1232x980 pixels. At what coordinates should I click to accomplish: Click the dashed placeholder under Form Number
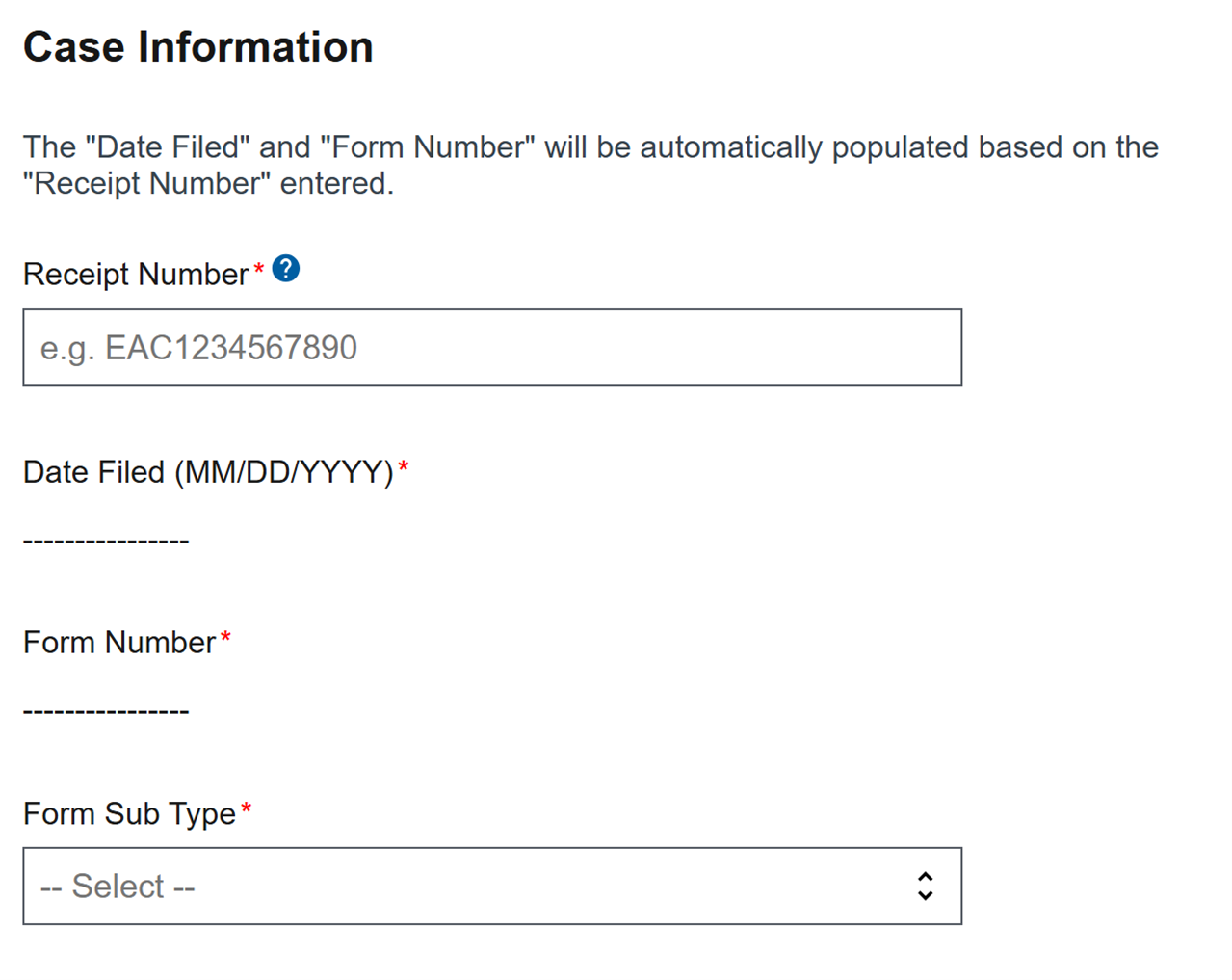tap(106, 711)
